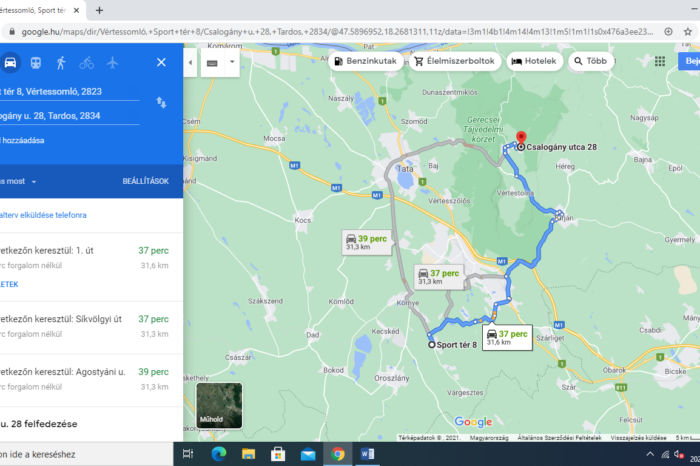Close the directions panel with X
700x466 pixels.
pos(161,62)
